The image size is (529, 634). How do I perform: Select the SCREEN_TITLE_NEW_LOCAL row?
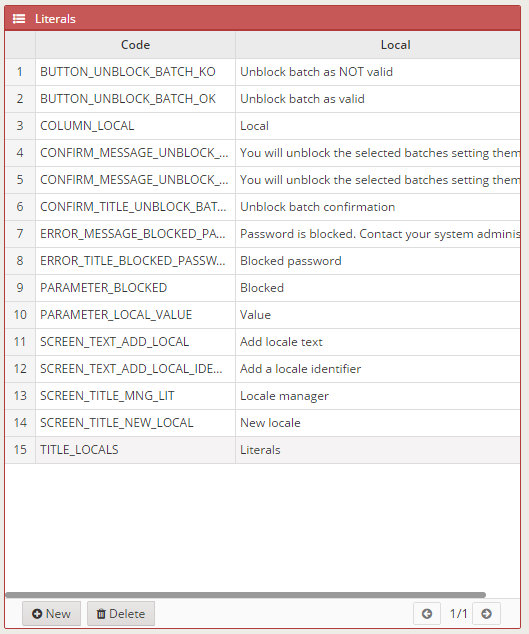pyautogui.click(x=263, y=423)
